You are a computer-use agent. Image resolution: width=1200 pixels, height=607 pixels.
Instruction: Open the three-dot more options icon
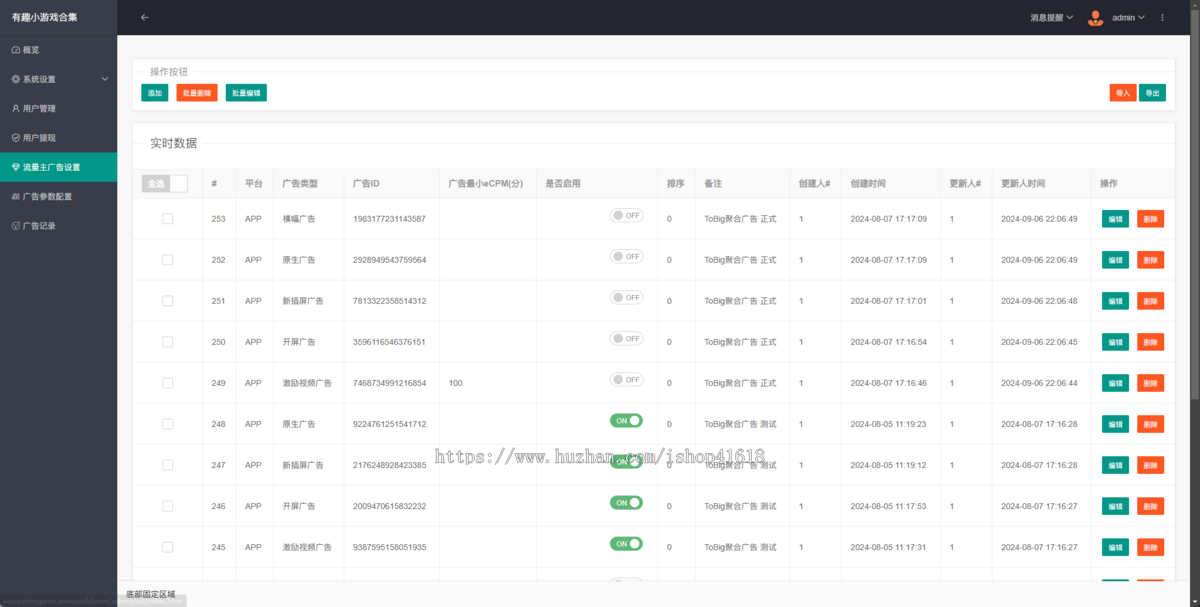(1162, 17)
